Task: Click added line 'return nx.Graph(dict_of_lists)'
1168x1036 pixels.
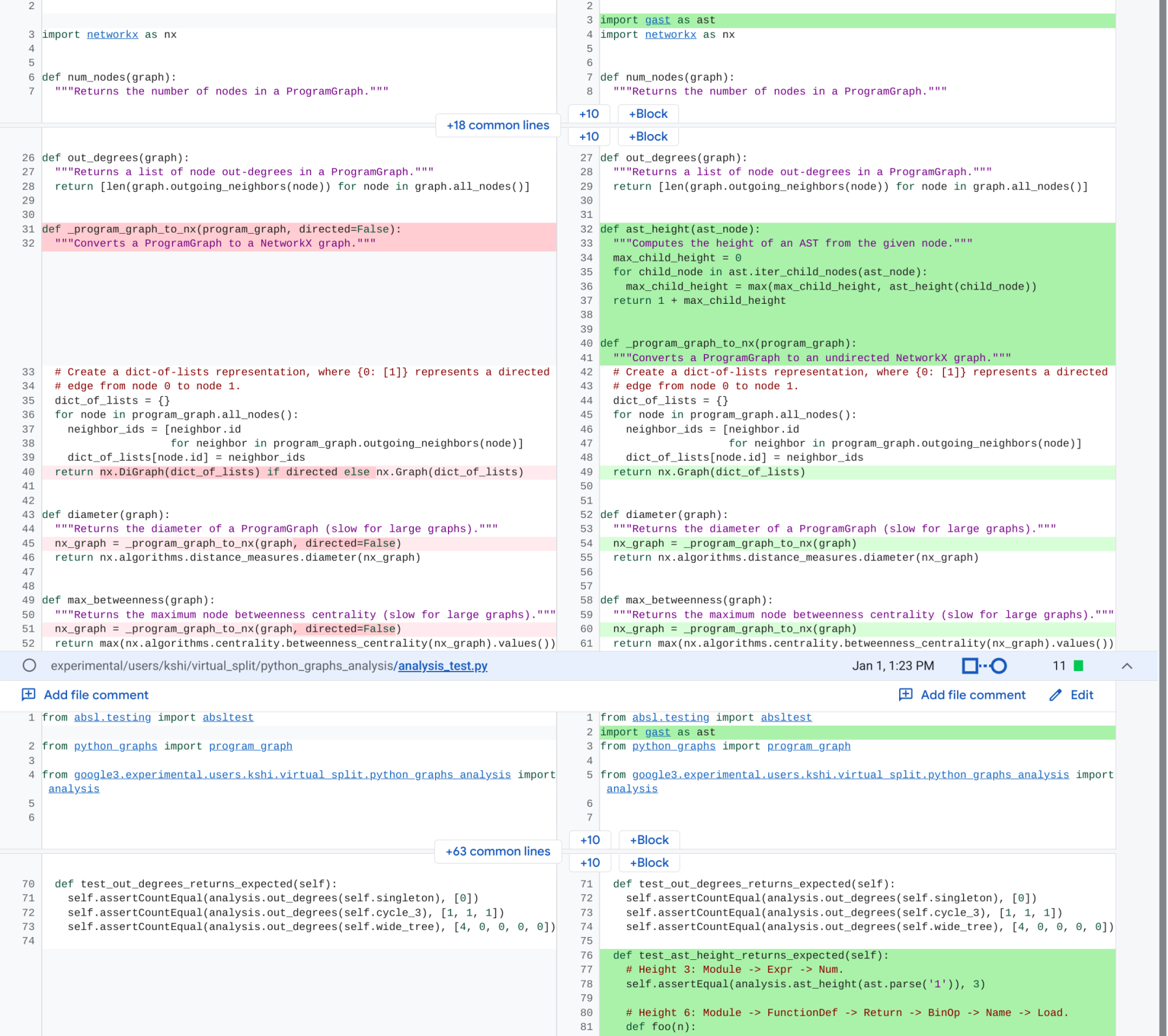Action: pyautogui.click(x=709, y=472)
